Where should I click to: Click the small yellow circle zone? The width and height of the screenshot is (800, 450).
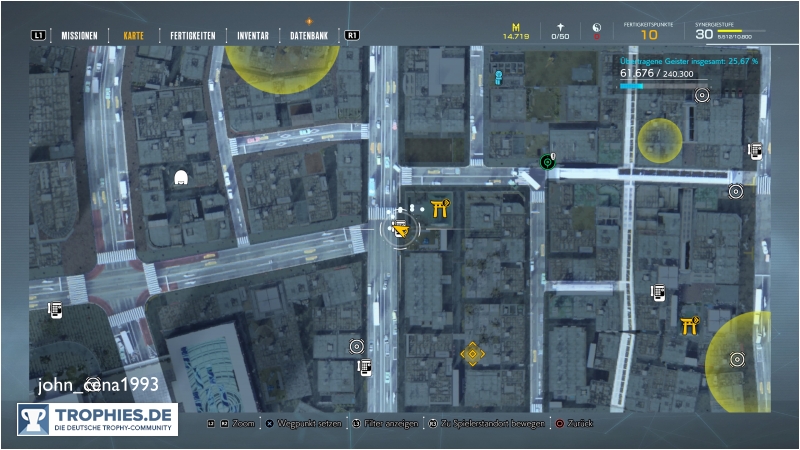pyautogui.click(x=660, y=139)
